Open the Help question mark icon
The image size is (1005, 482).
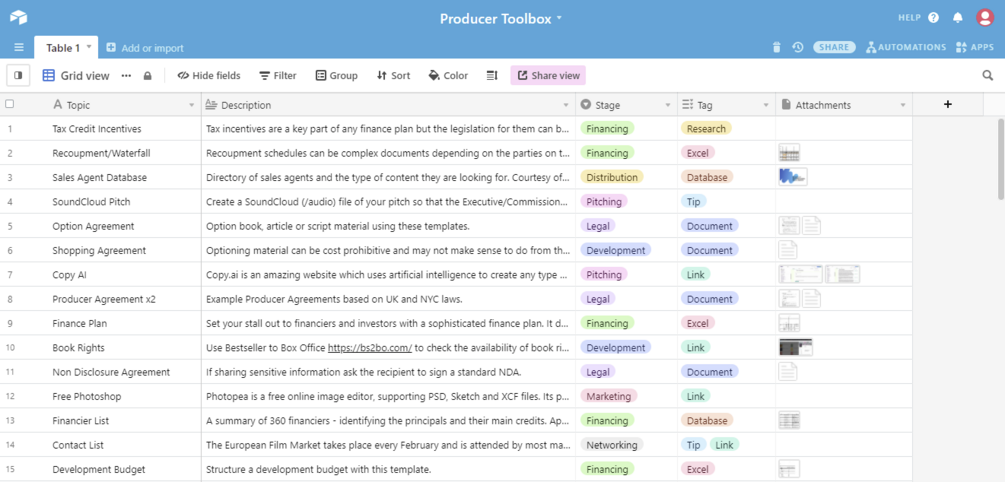(x=933, y=18)
